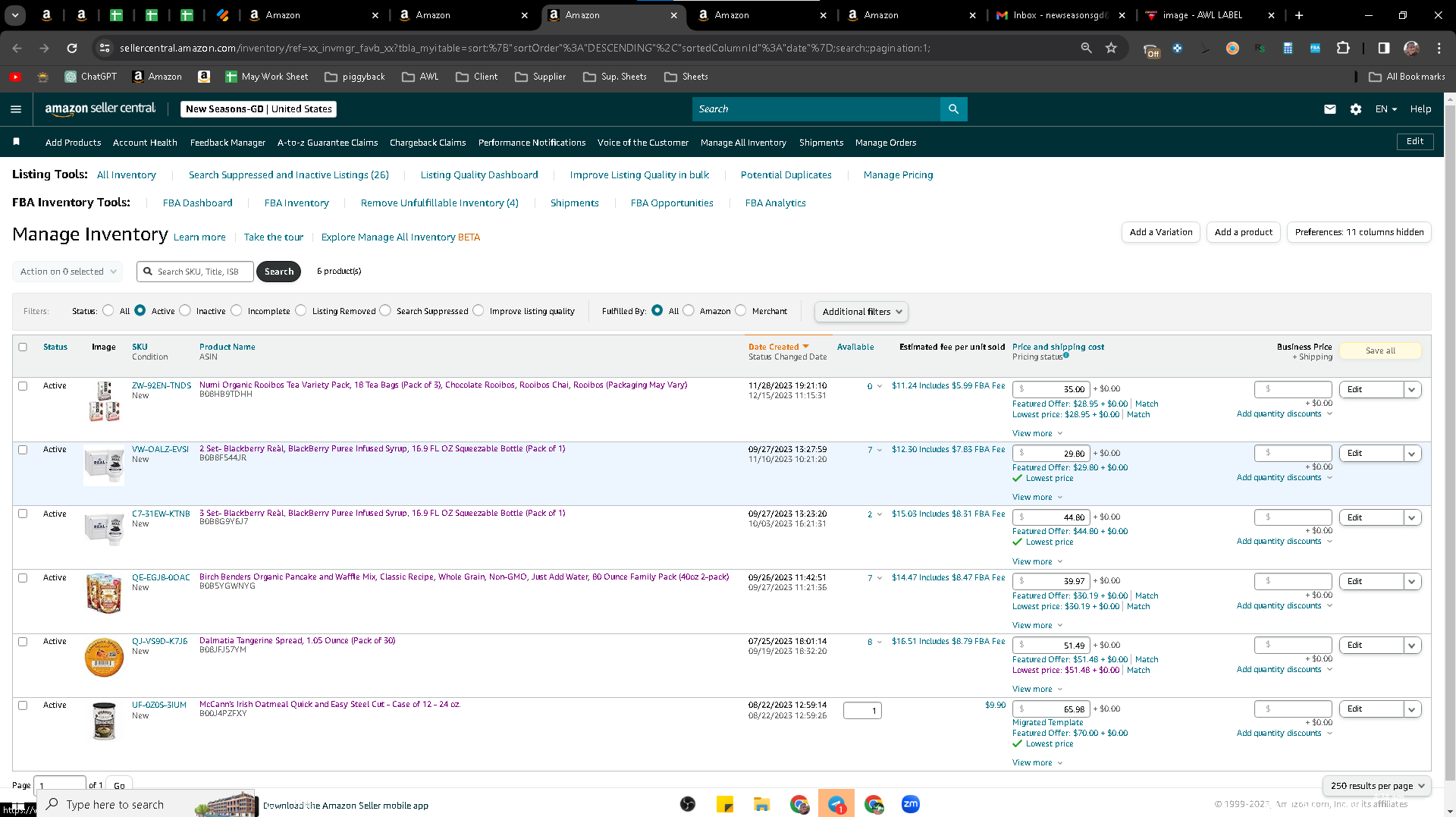Select the checkbox for SKU ZW-92EN-TNDS

[x=23, y=386]
